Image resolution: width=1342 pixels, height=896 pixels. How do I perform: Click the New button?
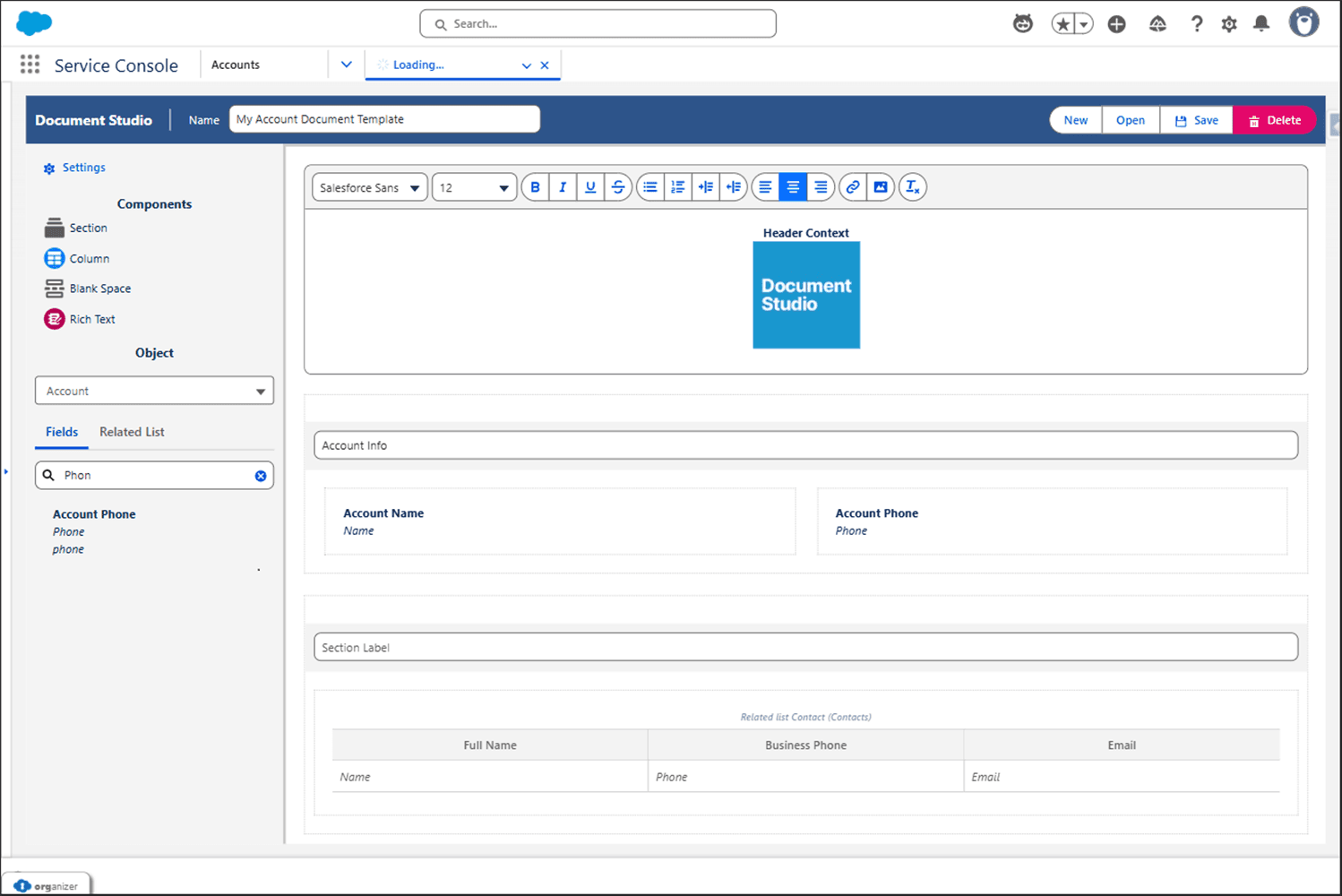(x=1076, y=120)
